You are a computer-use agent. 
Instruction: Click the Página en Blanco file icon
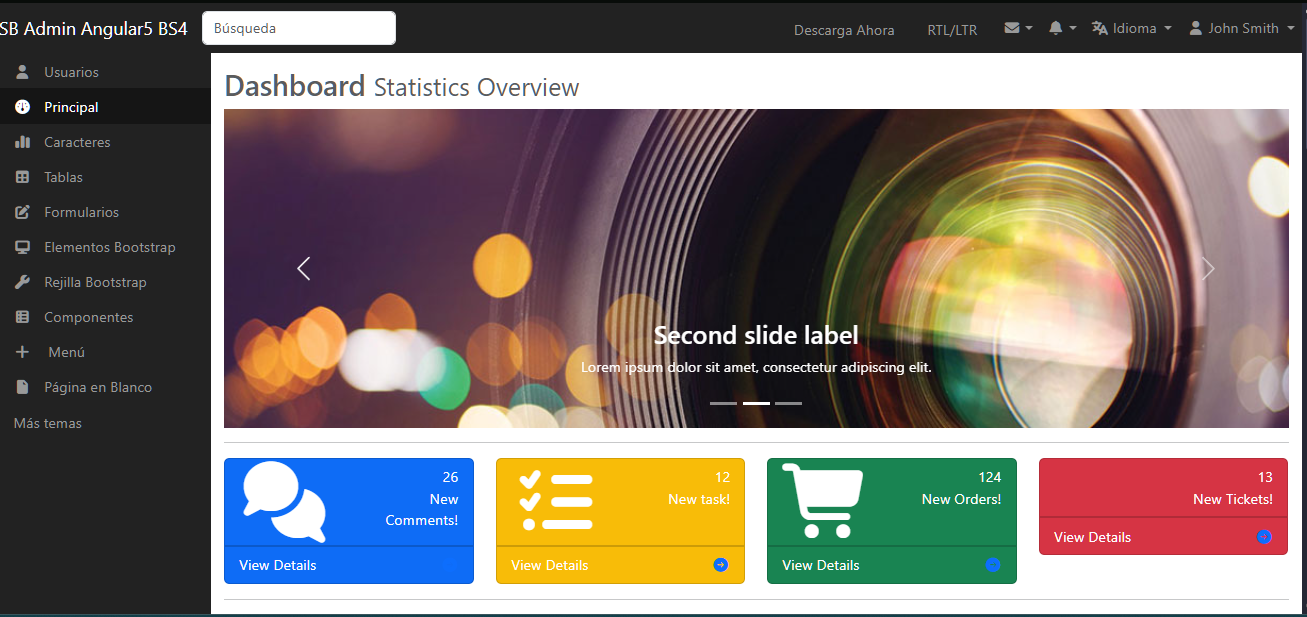(x=22, y=387)
